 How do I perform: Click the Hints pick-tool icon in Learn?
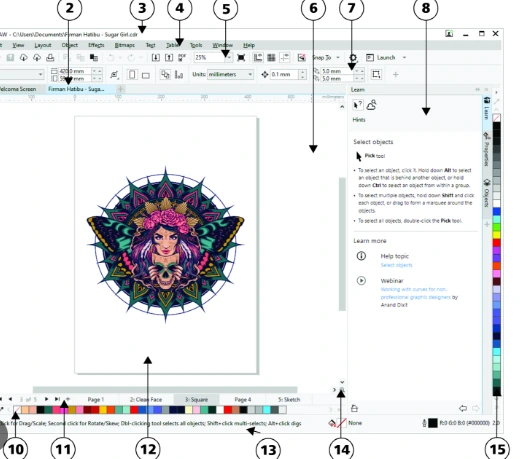[x=358, y=105]
